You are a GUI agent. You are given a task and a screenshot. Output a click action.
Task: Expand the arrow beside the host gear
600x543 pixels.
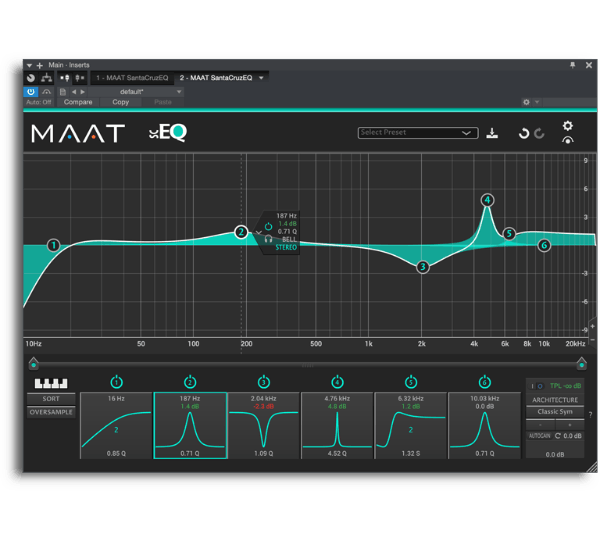coord(536,102)
